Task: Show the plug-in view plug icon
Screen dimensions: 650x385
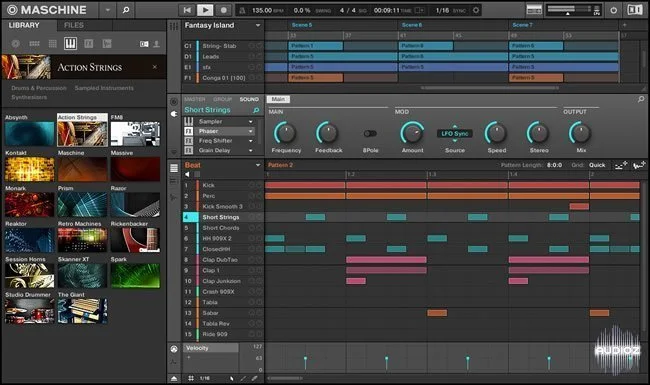Action: pos(174,114)
